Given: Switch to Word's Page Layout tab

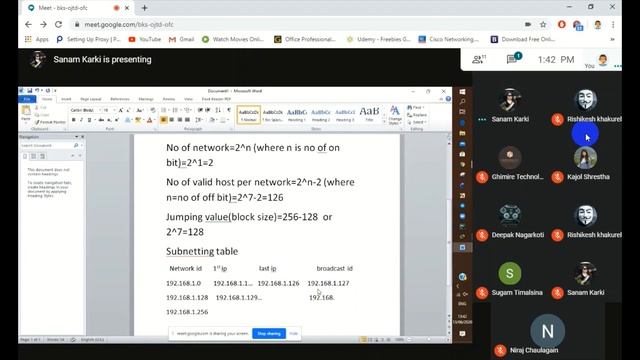Looking at the screenshot, I should tap(91, 99).
